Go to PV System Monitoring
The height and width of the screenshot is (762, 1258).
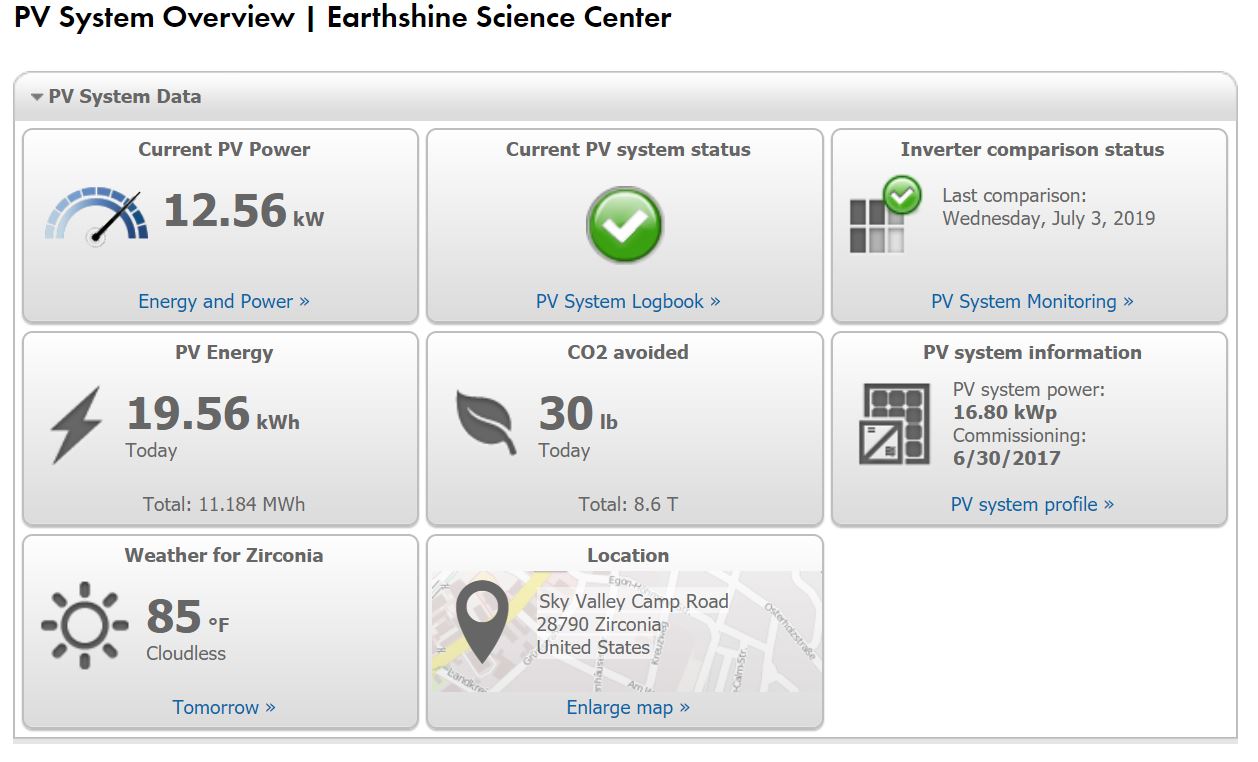click(x=1032, y=301)
